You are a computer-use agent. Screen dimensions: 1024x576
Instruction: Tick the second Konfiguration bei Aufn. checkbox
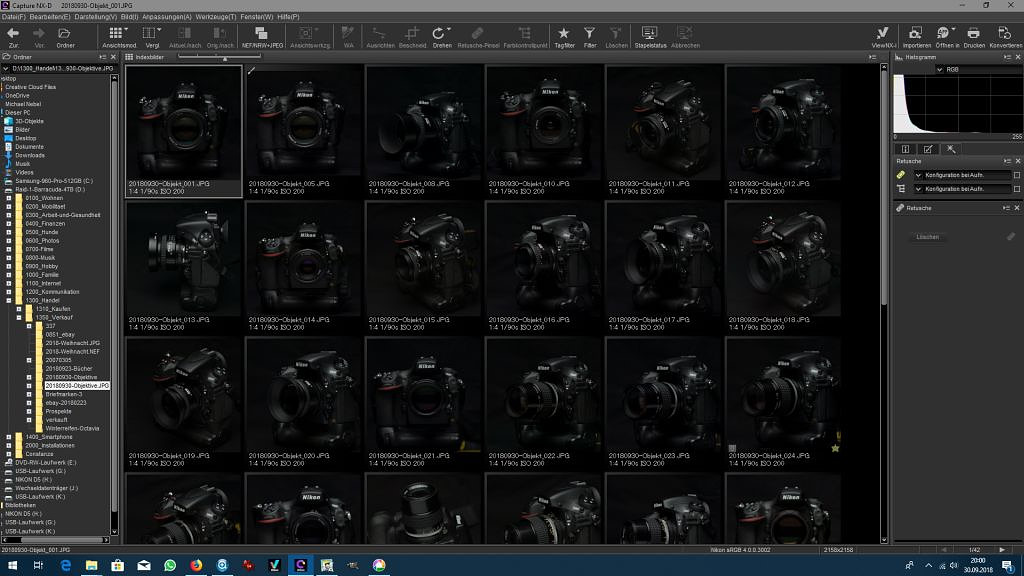tap(1017, 189)
